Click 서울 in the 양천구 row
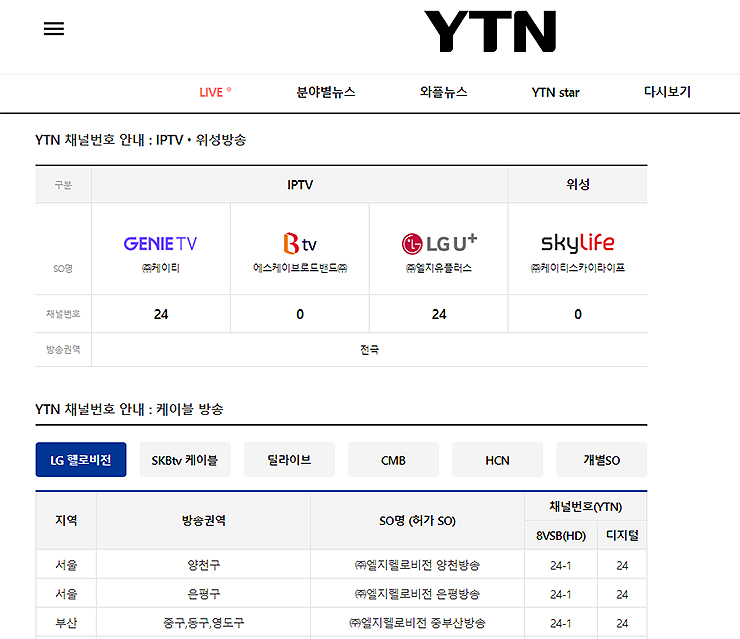The height and width of the screenshot is (639, 740). coord(66,565)
